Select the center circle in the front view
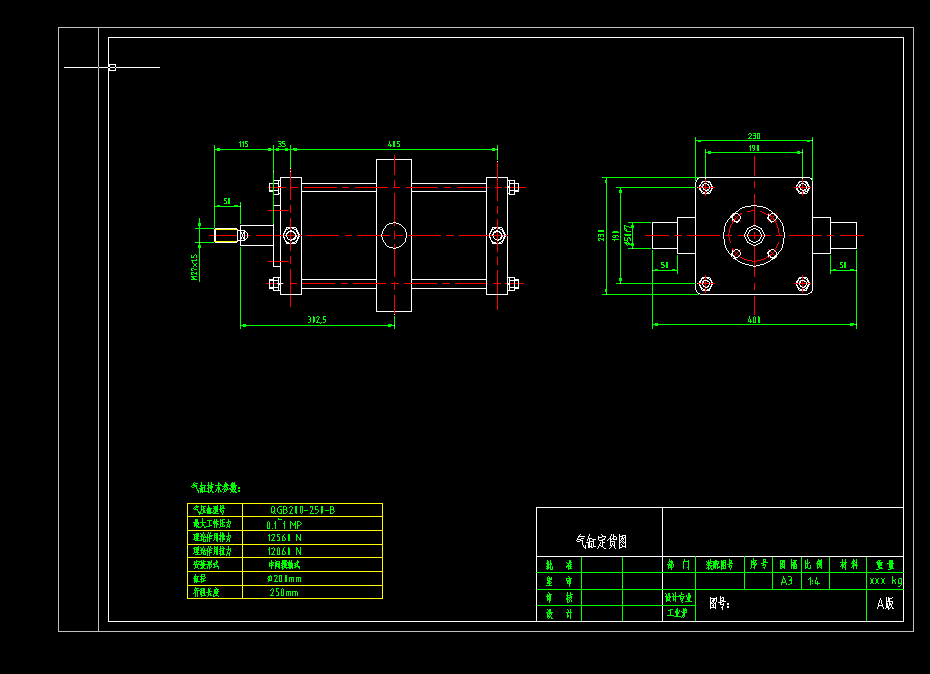The image size is (930, 674). point(394,234)
